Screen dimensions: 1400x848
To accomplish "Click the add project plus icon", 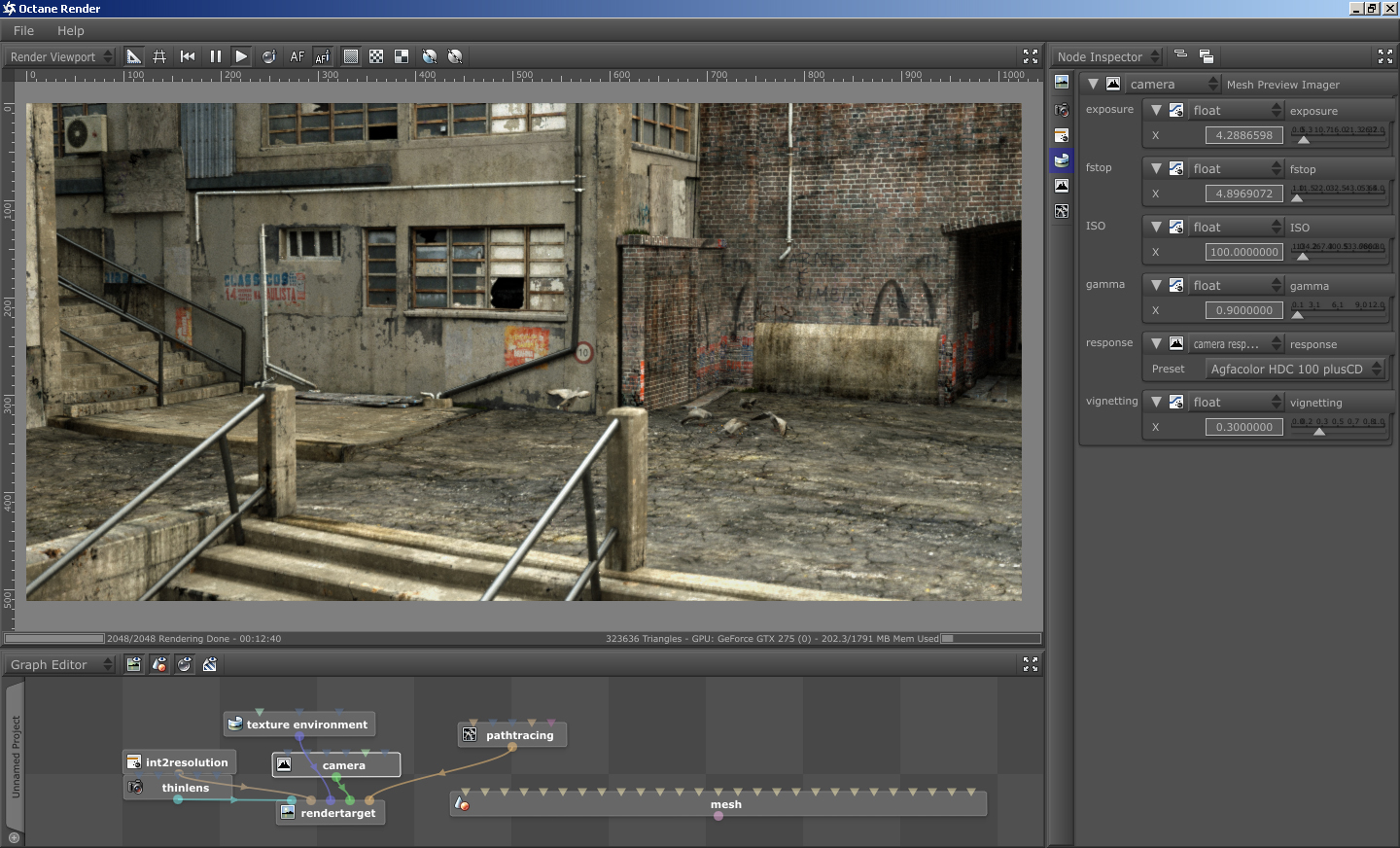I will click(x=14, y=837).
